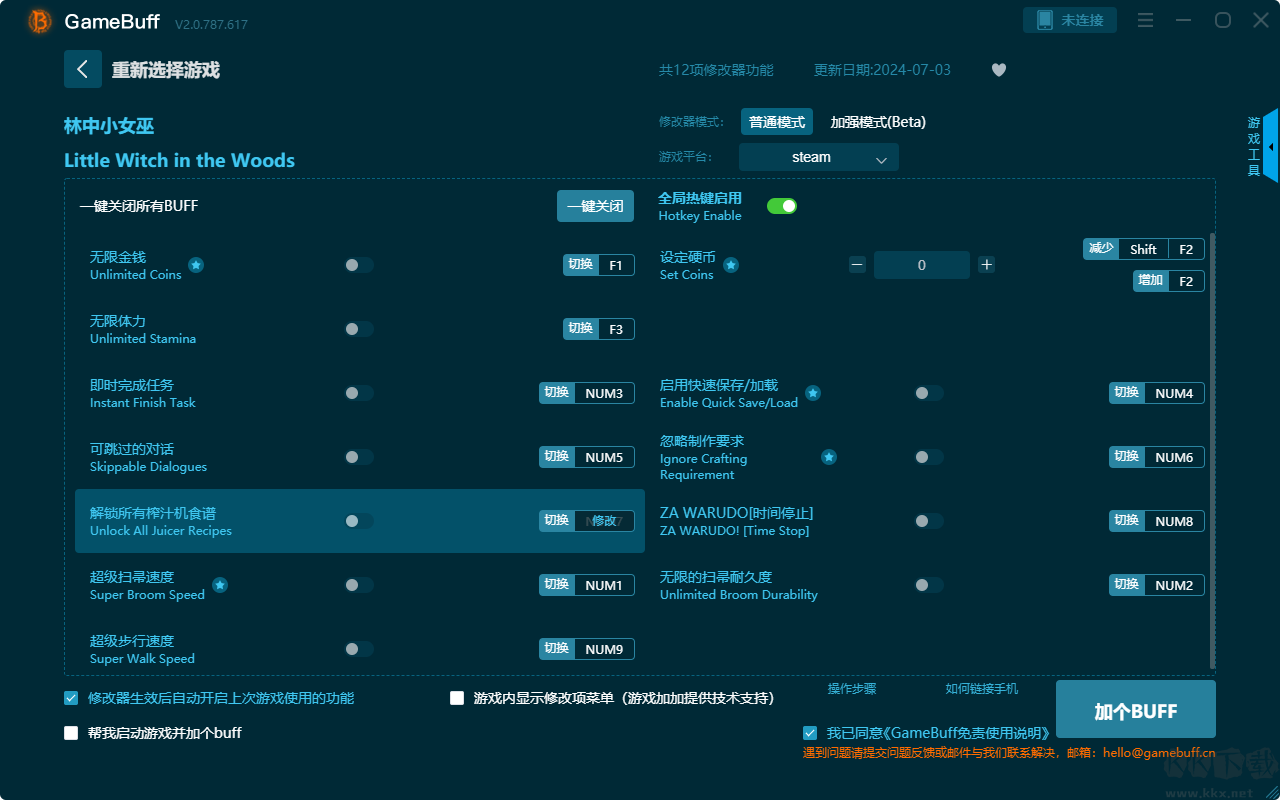Decrease Set Coins with minus button
1280x800 pixels.
coord(857,265)
